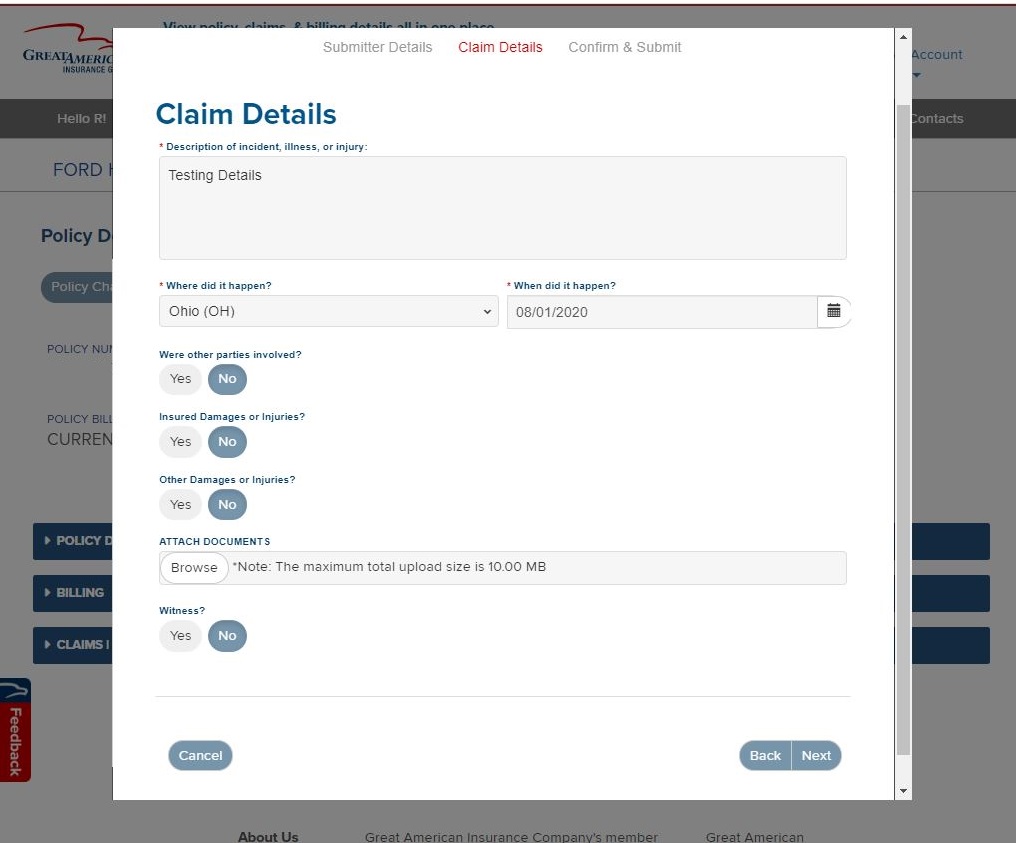Screen dimensions: 1016x843
Task: Switch to Confirm & Submit step
Action: (x=625, y=47)
